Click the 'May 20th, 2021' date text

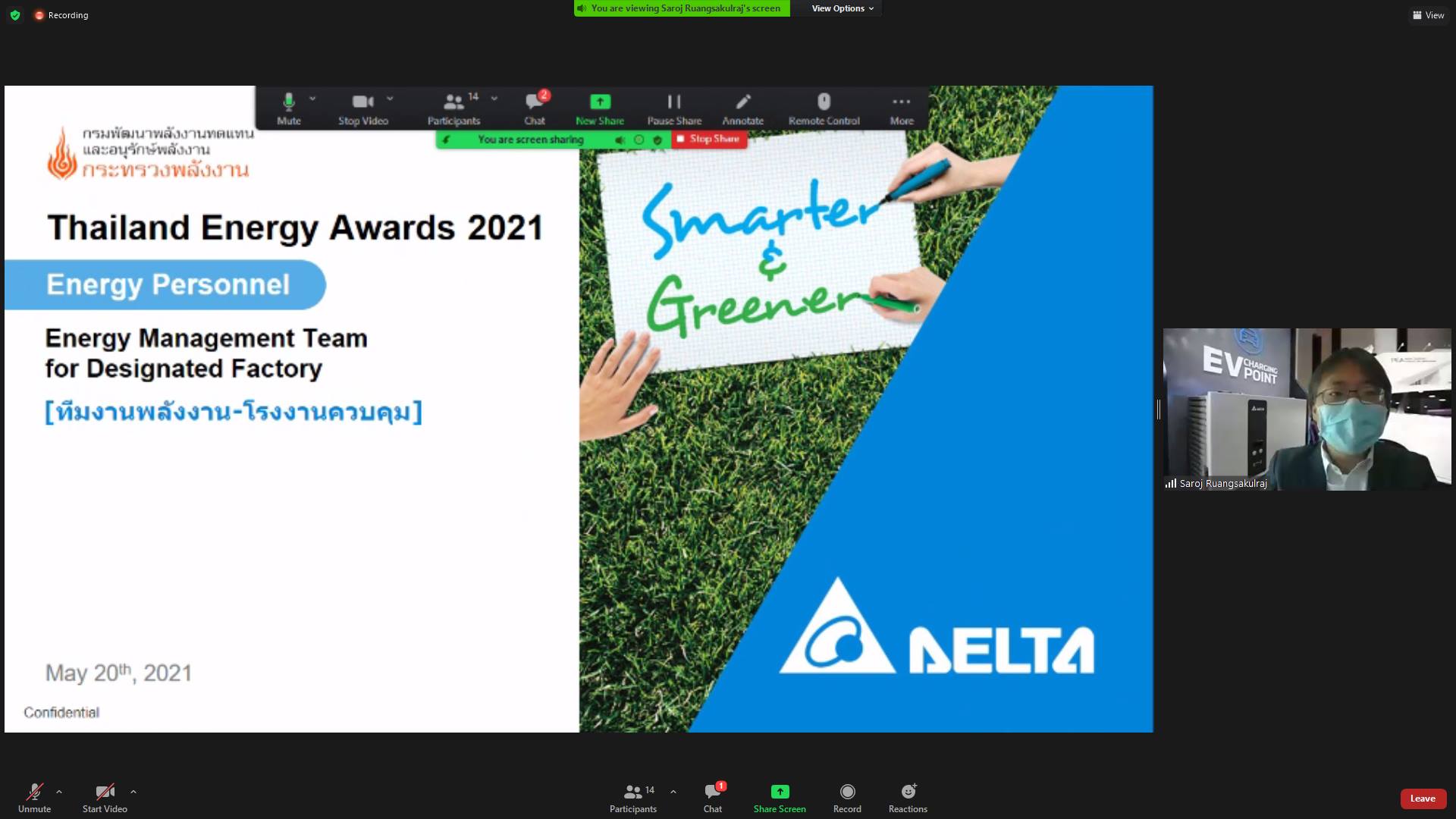[x=118, y=673]
